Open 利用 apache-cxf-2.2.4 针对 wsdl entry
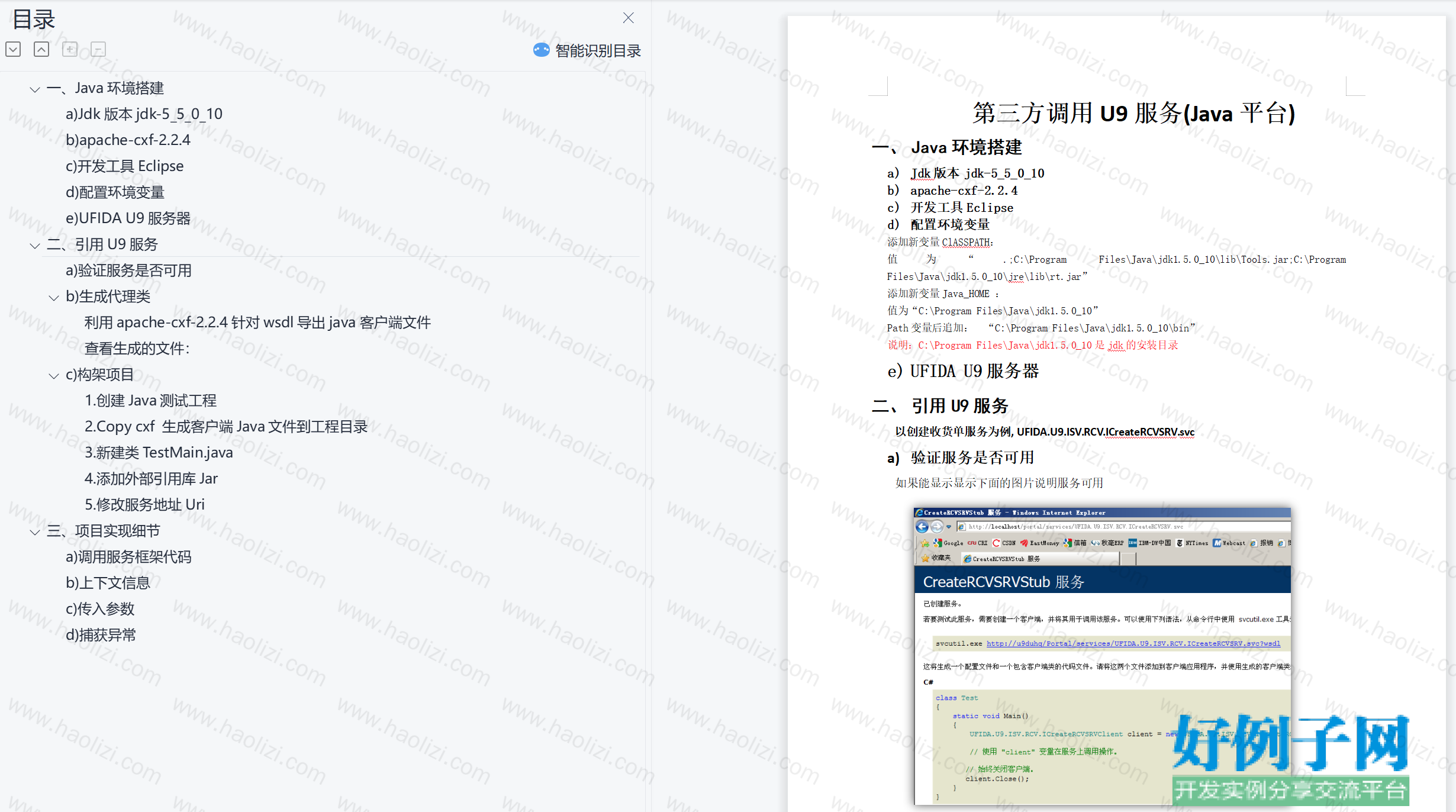1456x812 pixels. (x=257, y=323)
